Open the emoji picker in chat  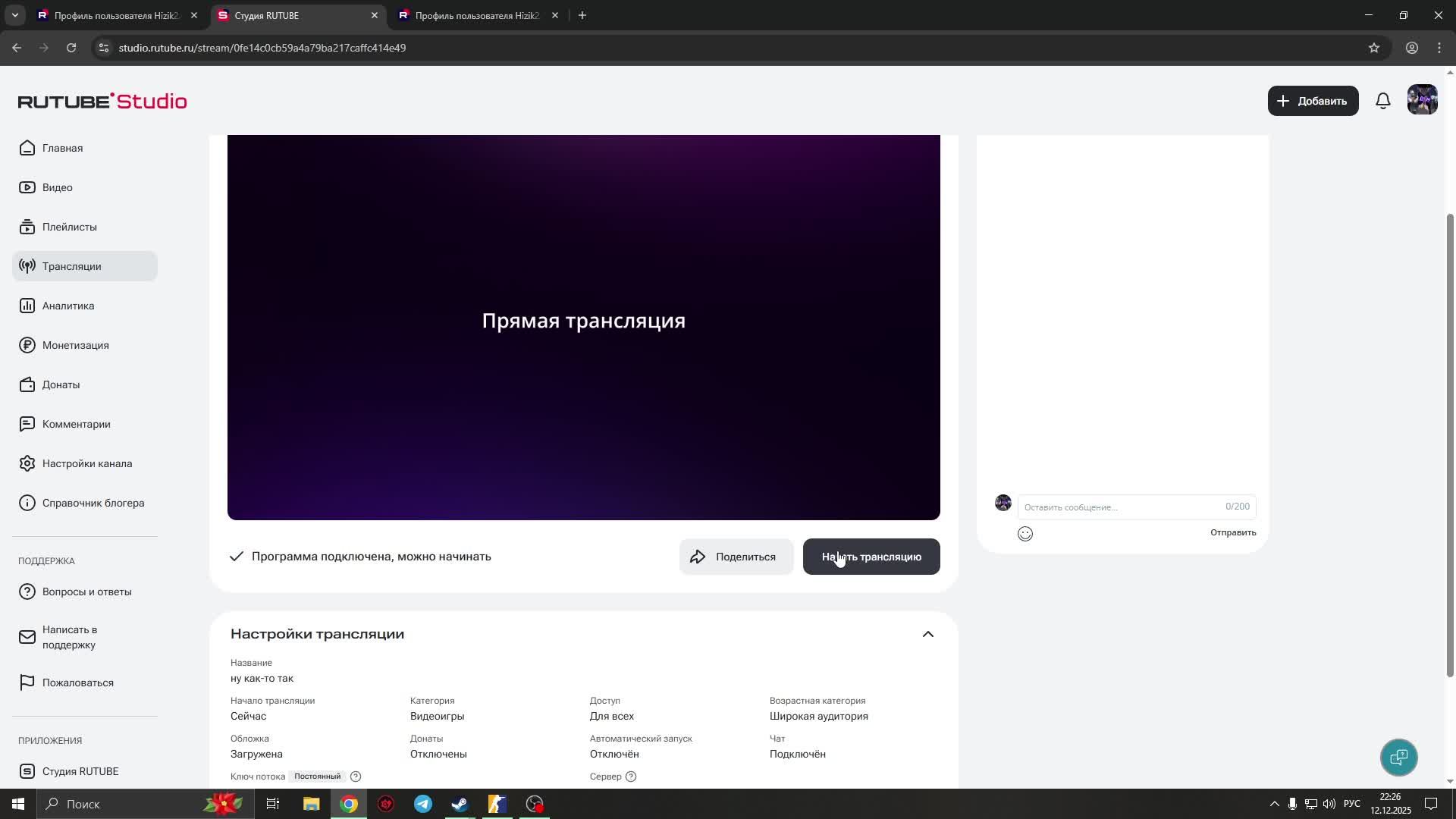coord(1025,533)
